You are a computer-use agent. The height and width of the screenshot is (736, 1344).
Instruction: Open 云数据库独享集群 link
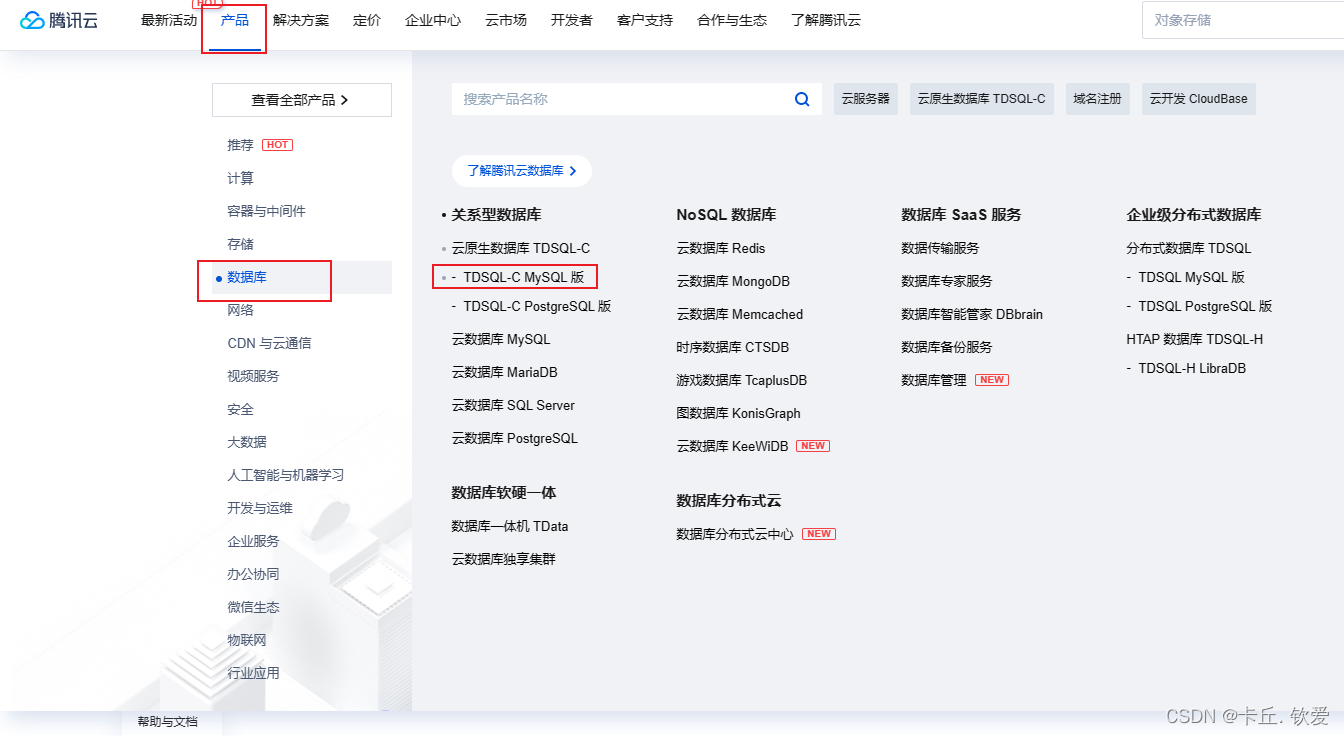[503, 559]
